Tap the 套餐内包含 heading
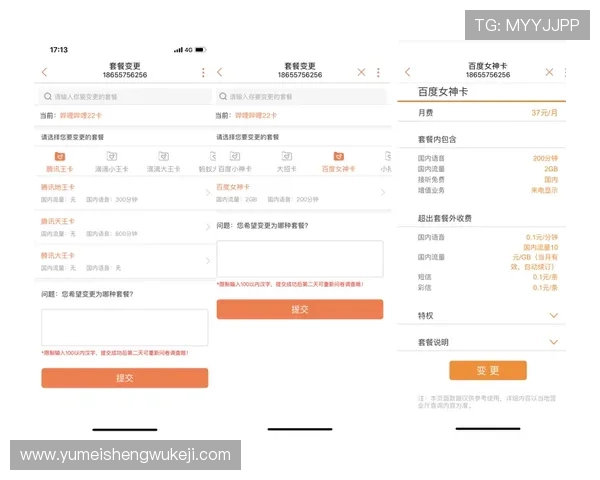Image resolution: width=600 pixels, height=480 pixels. pyautogui.click(x=437, y=139)
